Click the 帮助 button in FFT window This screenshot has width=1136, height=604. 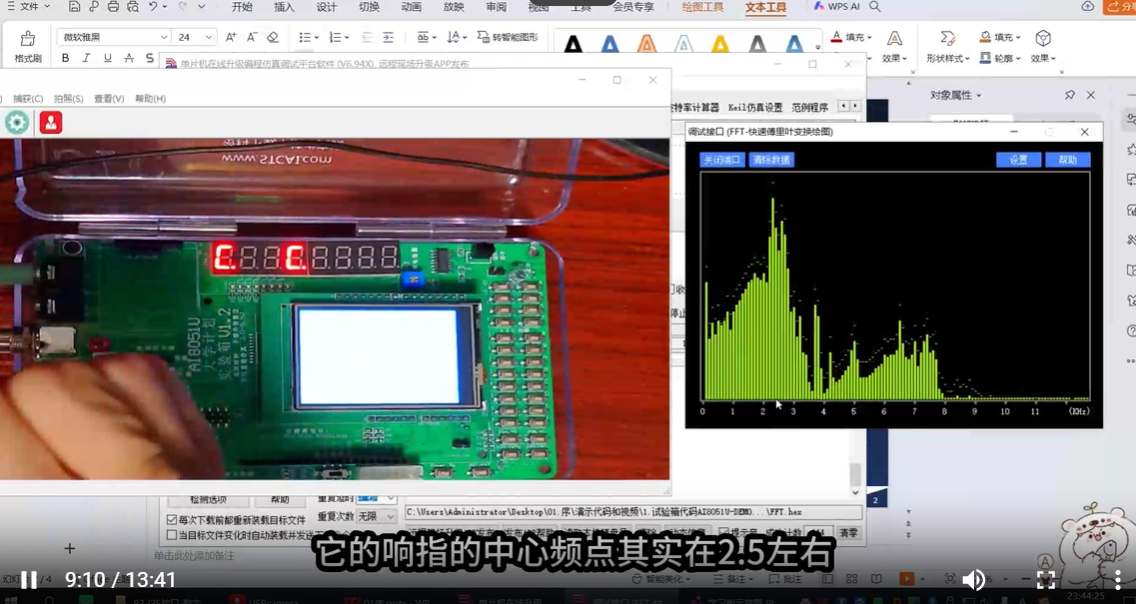point(1068,159)
